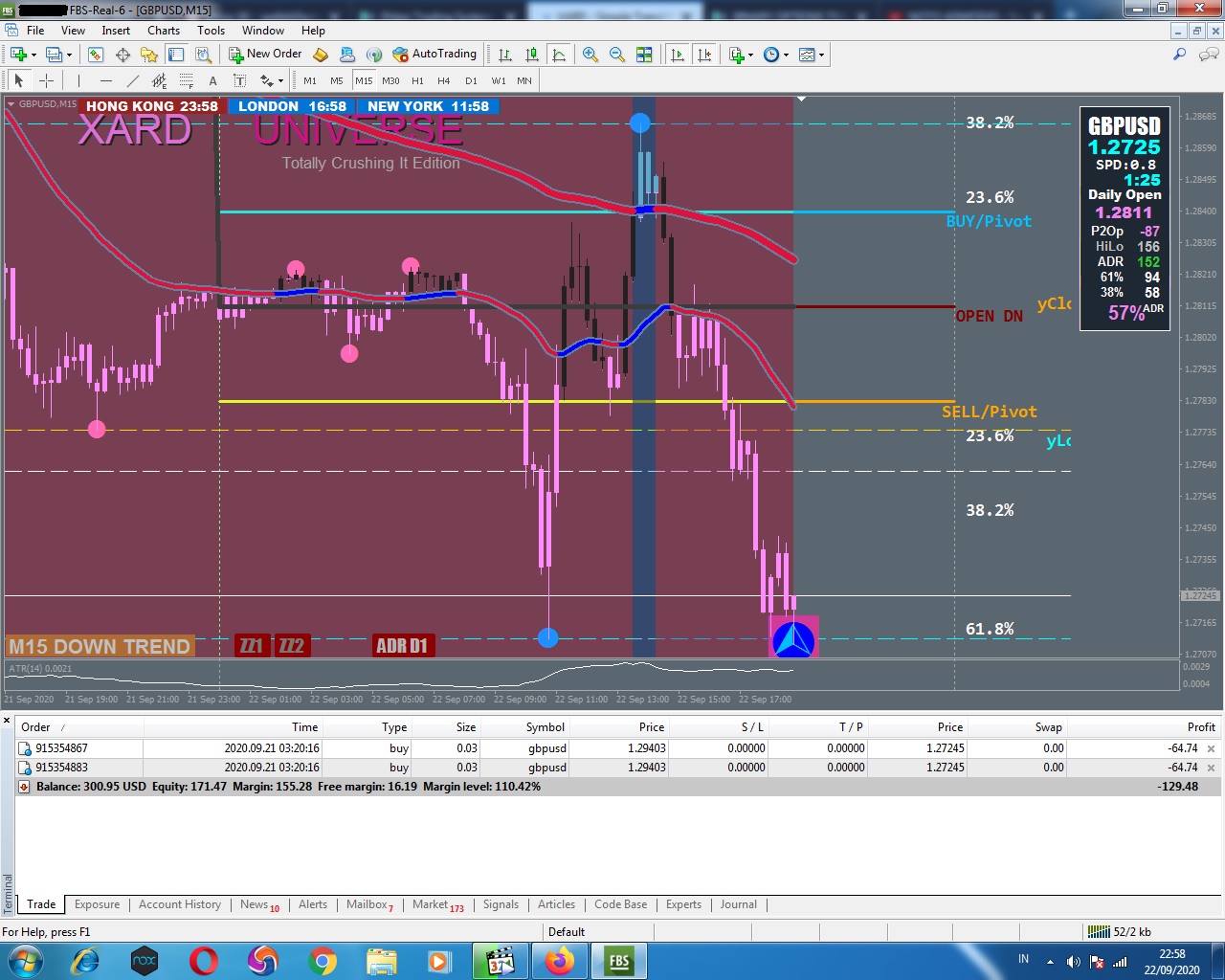Select the Crosshair tool

[46, 80]
